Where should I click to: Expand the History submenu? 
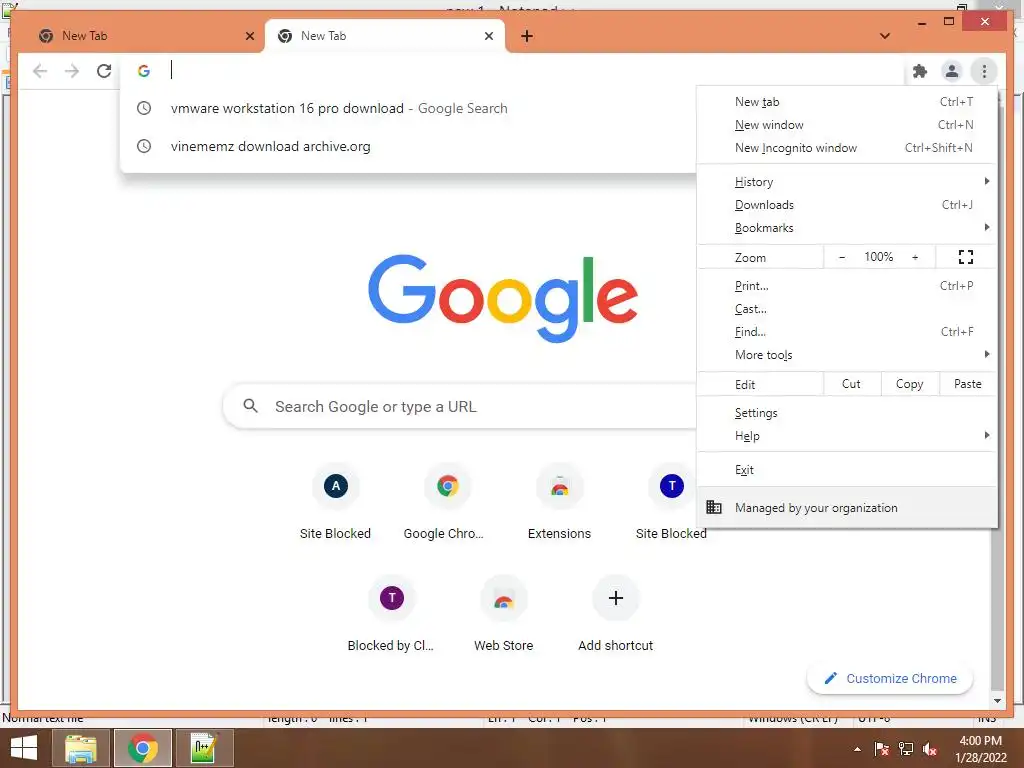pyautogui.click(x=847, y=182)
